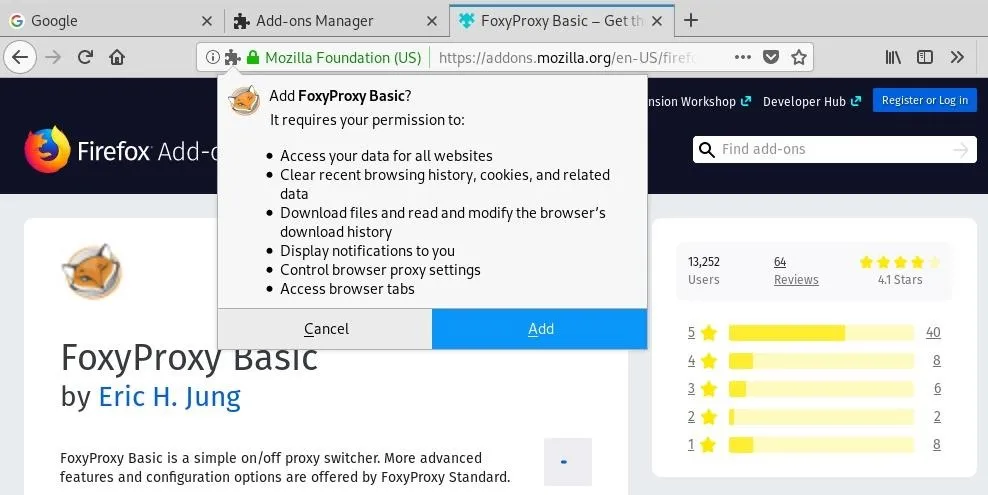Open the Developer Hub link
Viewport: 988px width, 495px height.
coord(812,101)
